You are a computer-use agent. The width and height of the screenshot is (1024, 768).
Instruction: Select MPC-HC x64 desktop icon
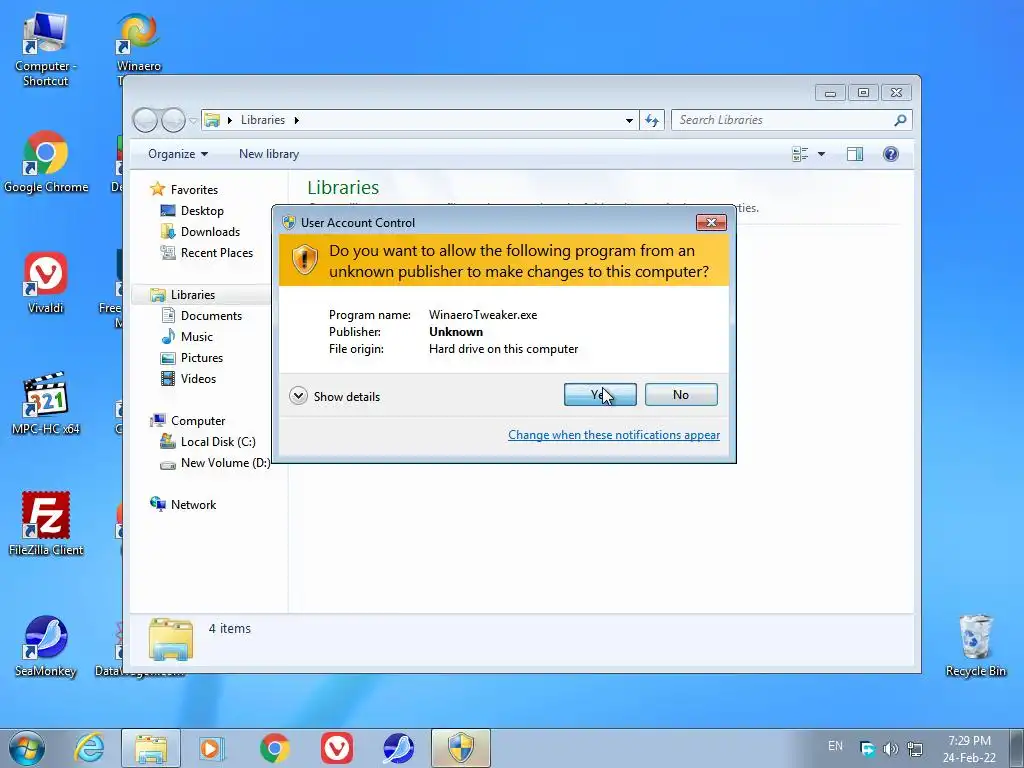[x=46, y=404]
